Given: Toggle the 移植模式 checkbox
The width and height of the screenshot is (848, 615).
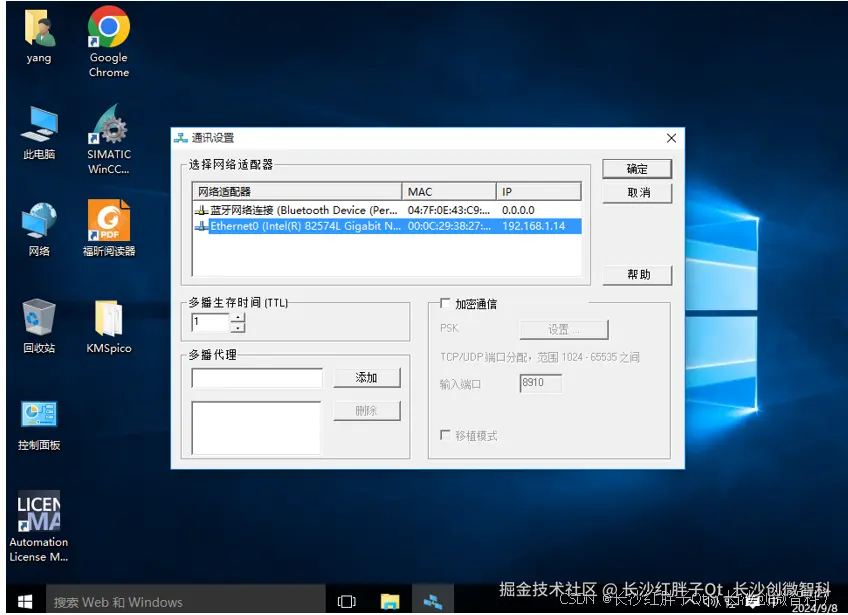Looking at the screenshot, I should (445, 435).
